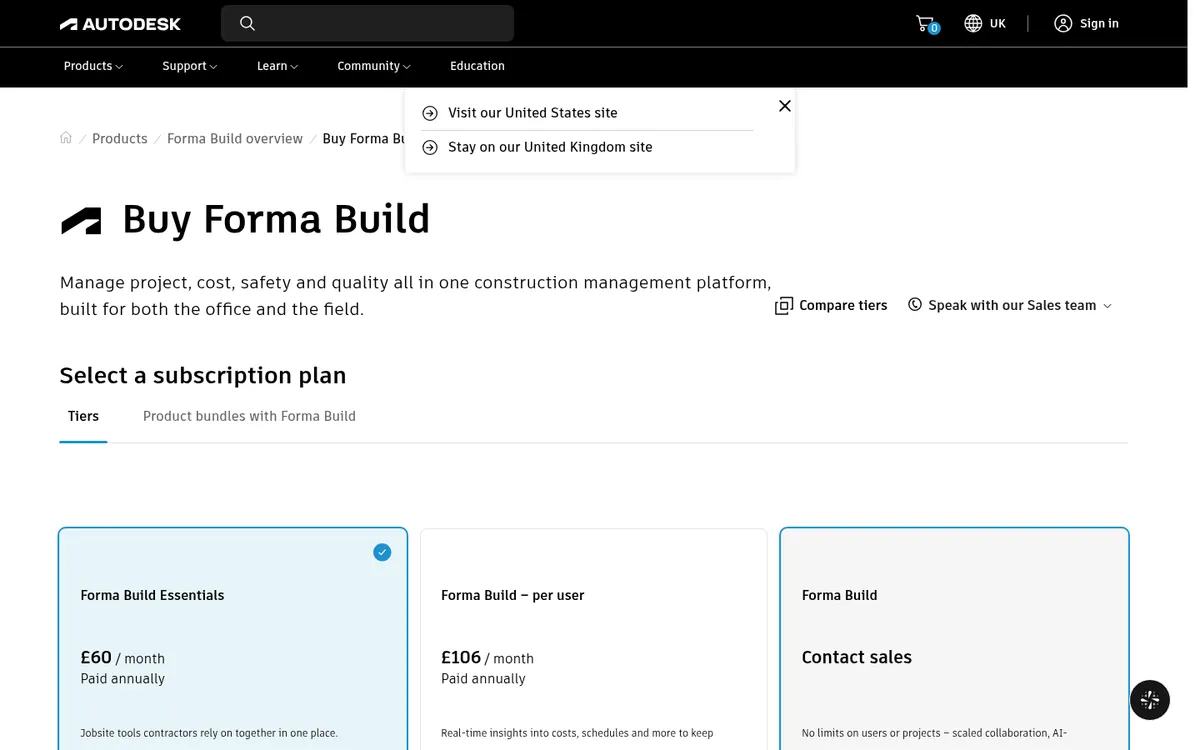This screenshot has height=750, width=1200.
Task: Click Paid annually under the £106 price
Action: point(483,678)
